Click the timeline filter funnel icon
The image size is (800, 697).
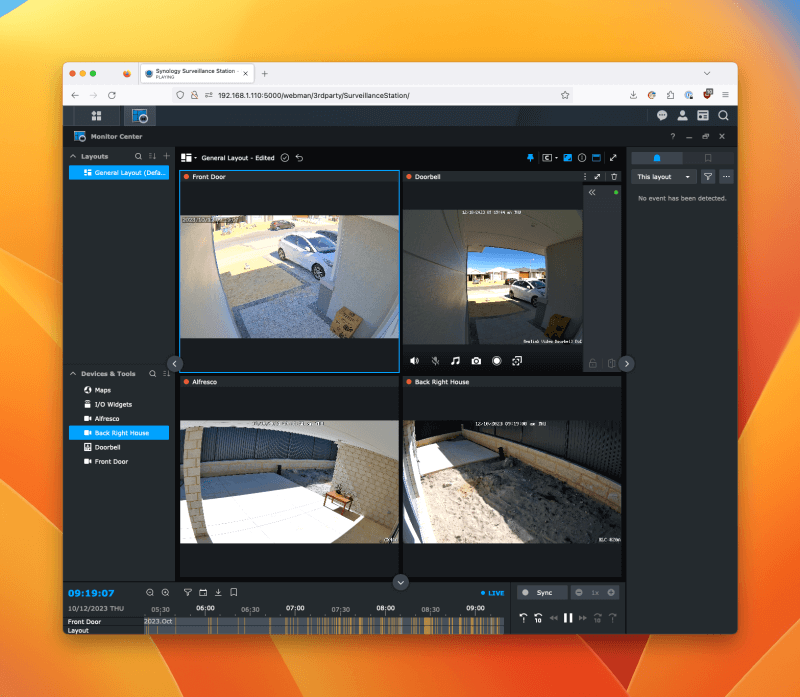pos(187,592)
